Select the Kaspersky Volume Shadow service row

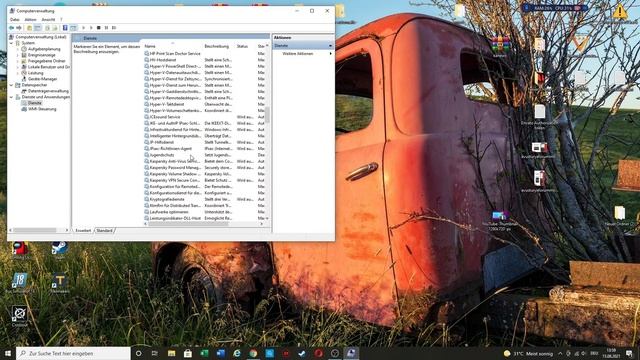tap(204, 174)
